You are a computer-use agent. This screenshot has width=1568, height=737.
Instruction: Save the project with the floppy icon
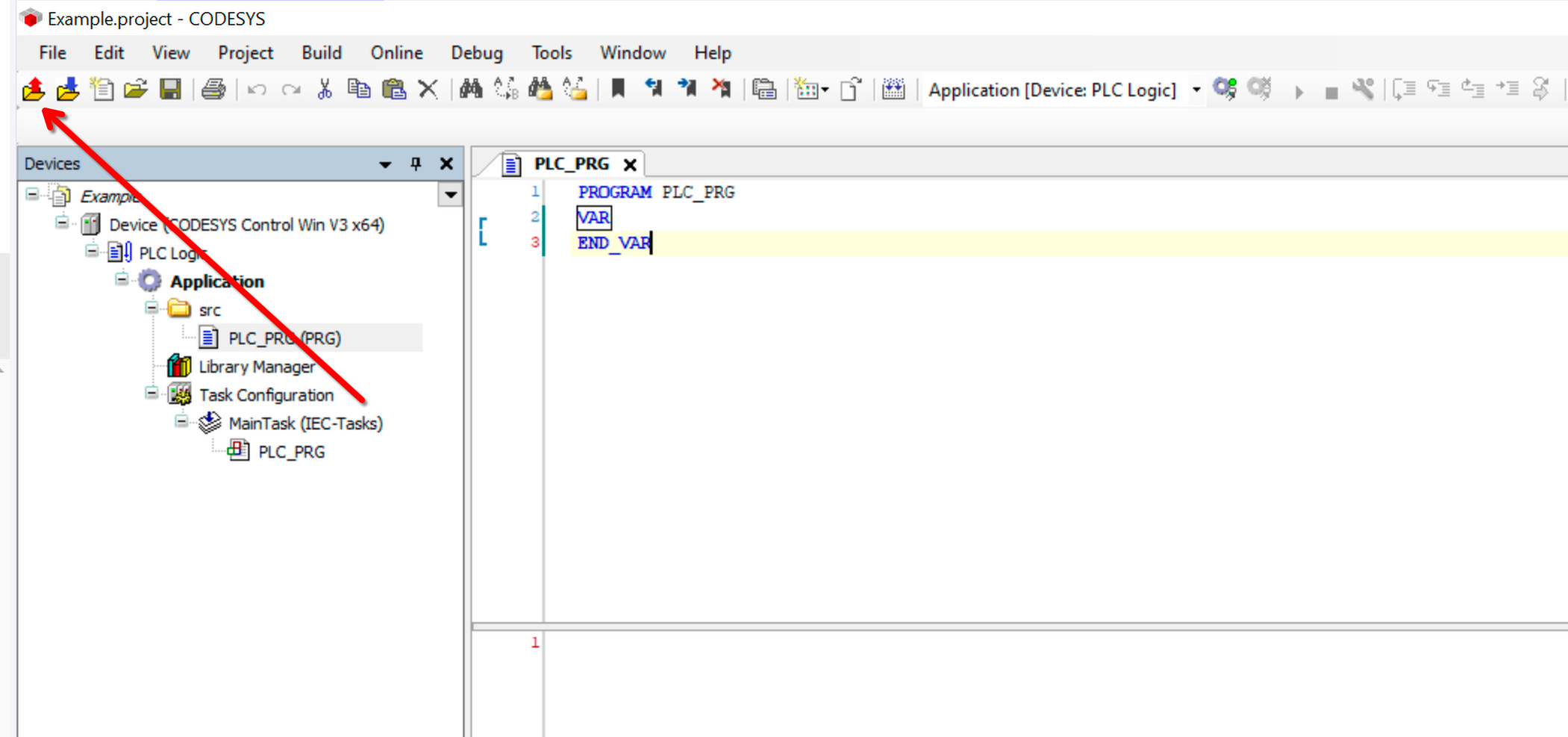click(171, 90)
